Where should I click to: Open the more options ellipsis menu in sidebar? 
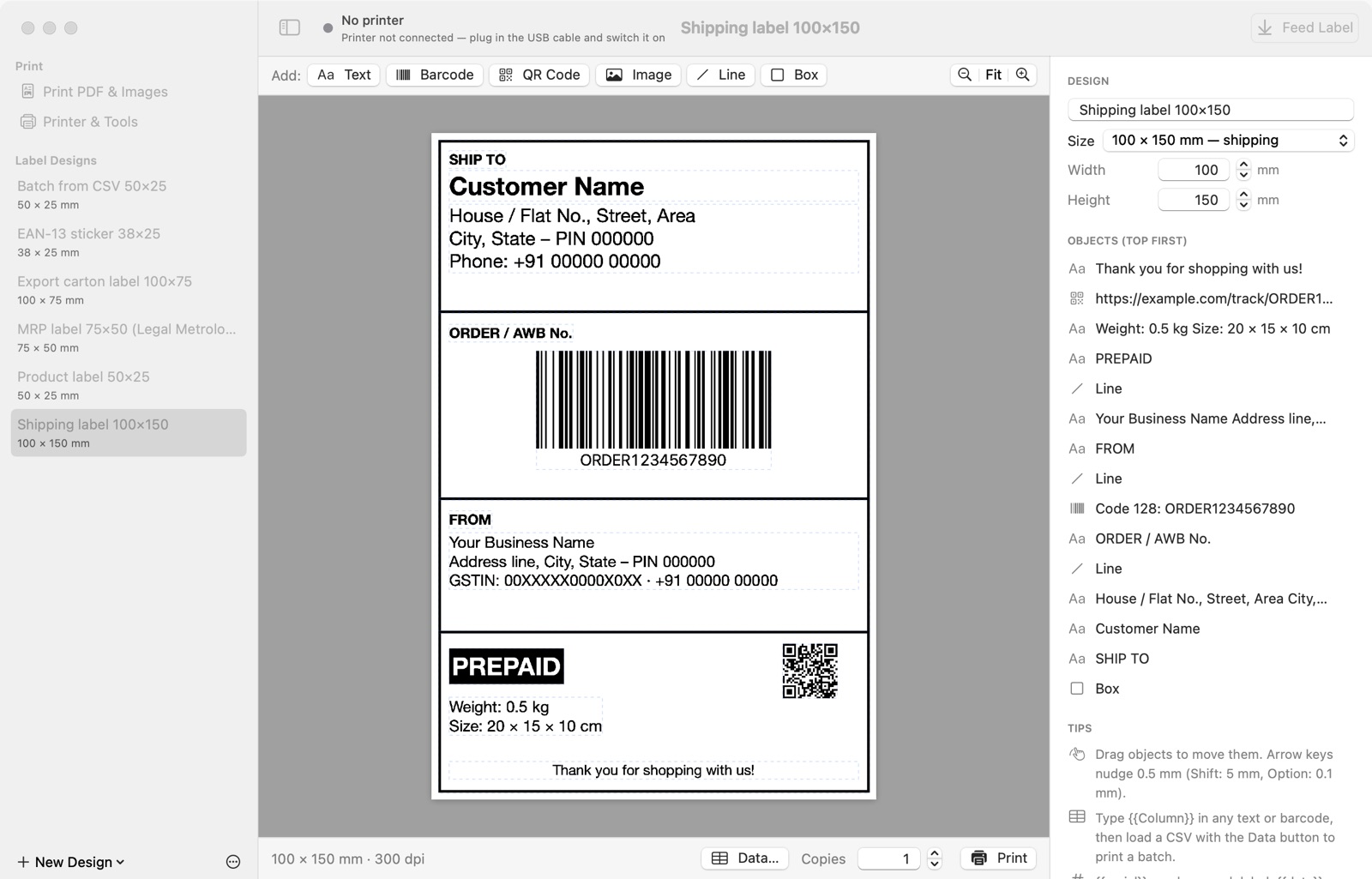pos(233,862)
